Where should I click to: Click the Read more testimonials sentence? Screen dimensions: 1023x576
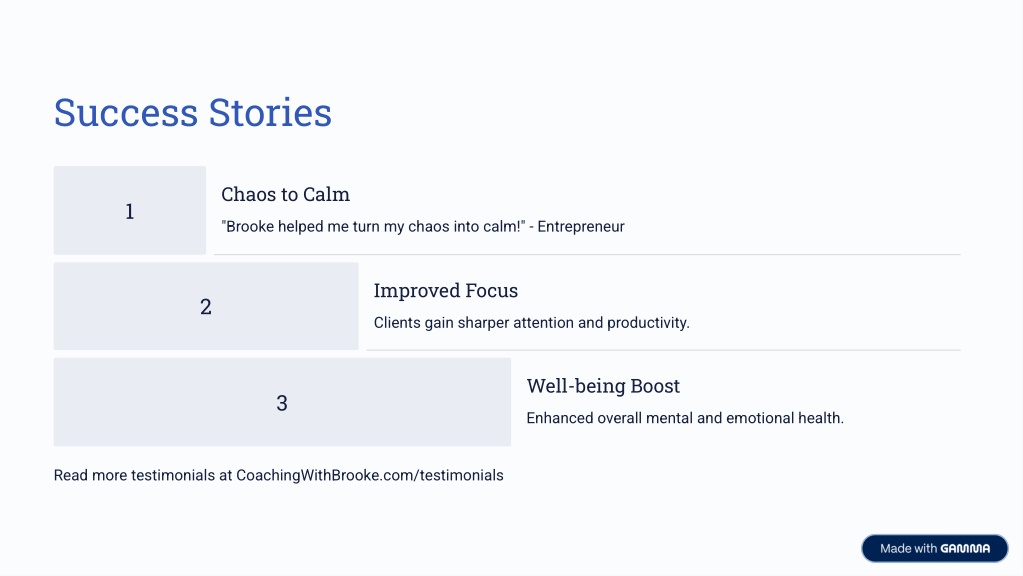click(x=279, y=475)
